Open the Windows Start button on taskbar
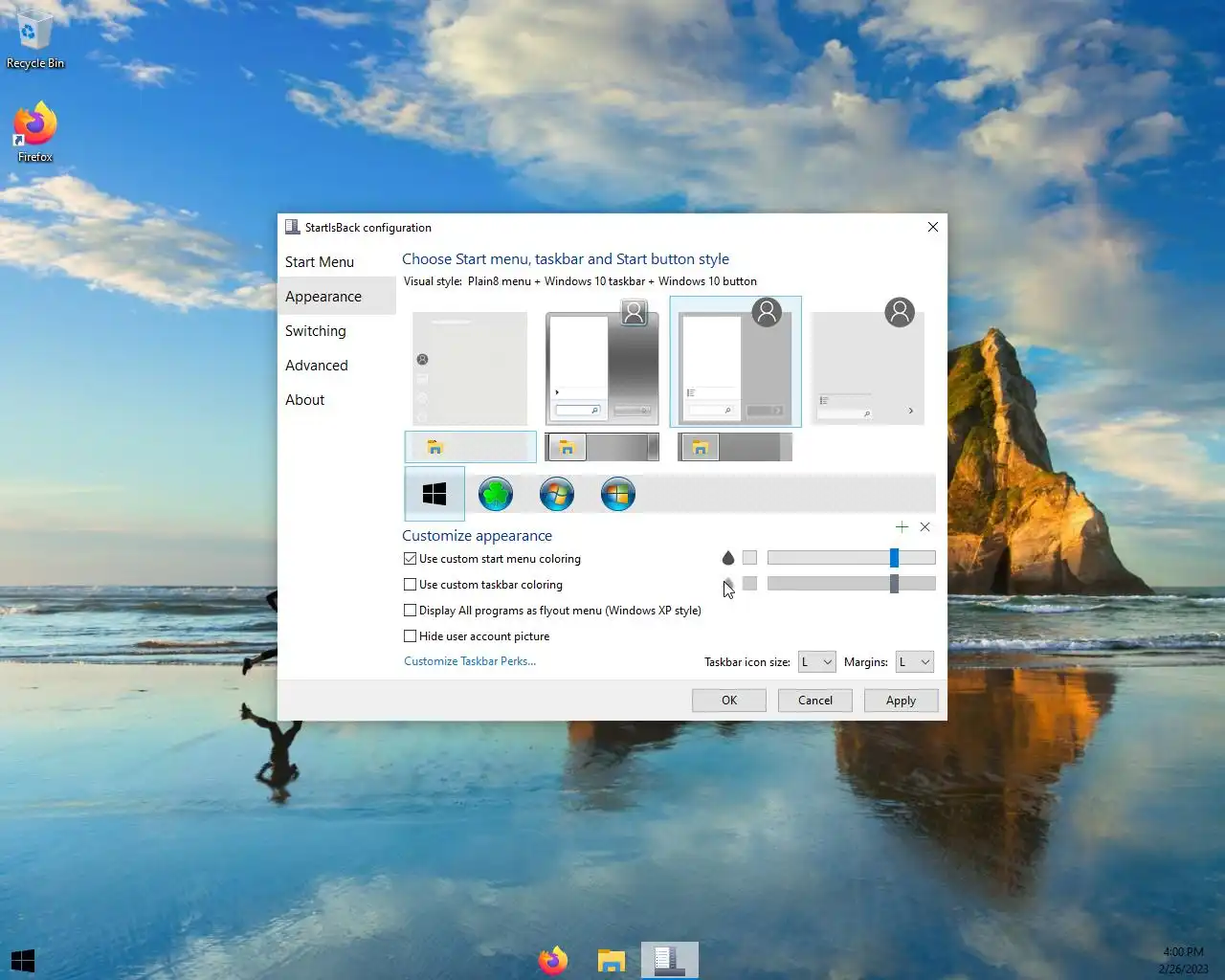Viewport: 1225px width, 980px height. (23, 960)
